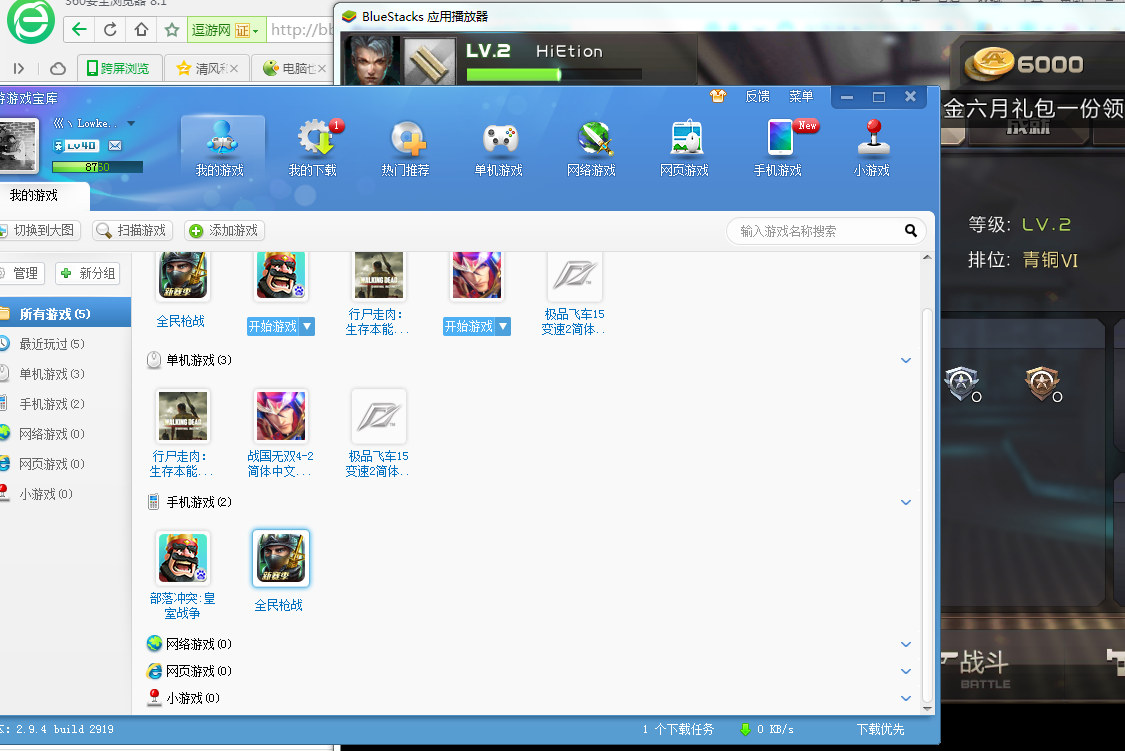The width and height of the screenshot is (1125, 751).
Task: Collapse the 手机游戏 (2) group chevron
Action: [906, 502]
